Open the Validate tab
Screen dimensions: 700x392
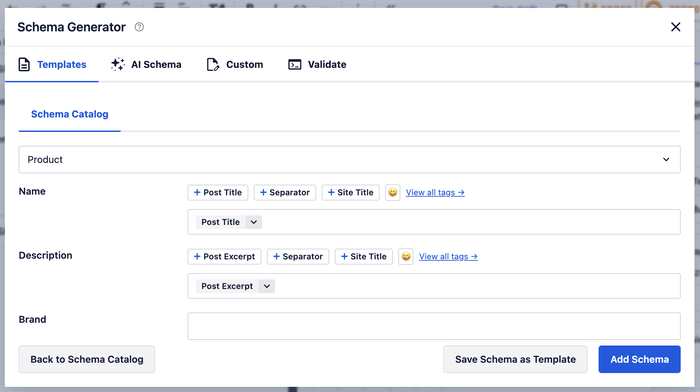click(x=317, y=64)
